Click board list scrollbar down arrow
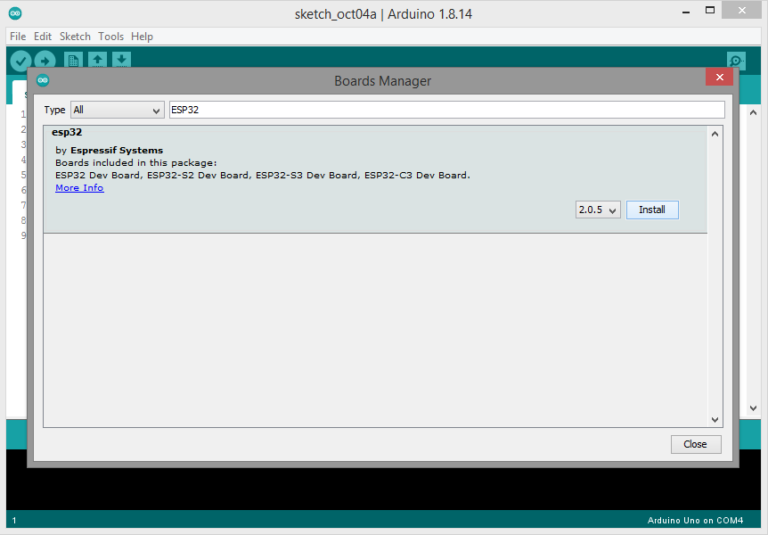 715,420
